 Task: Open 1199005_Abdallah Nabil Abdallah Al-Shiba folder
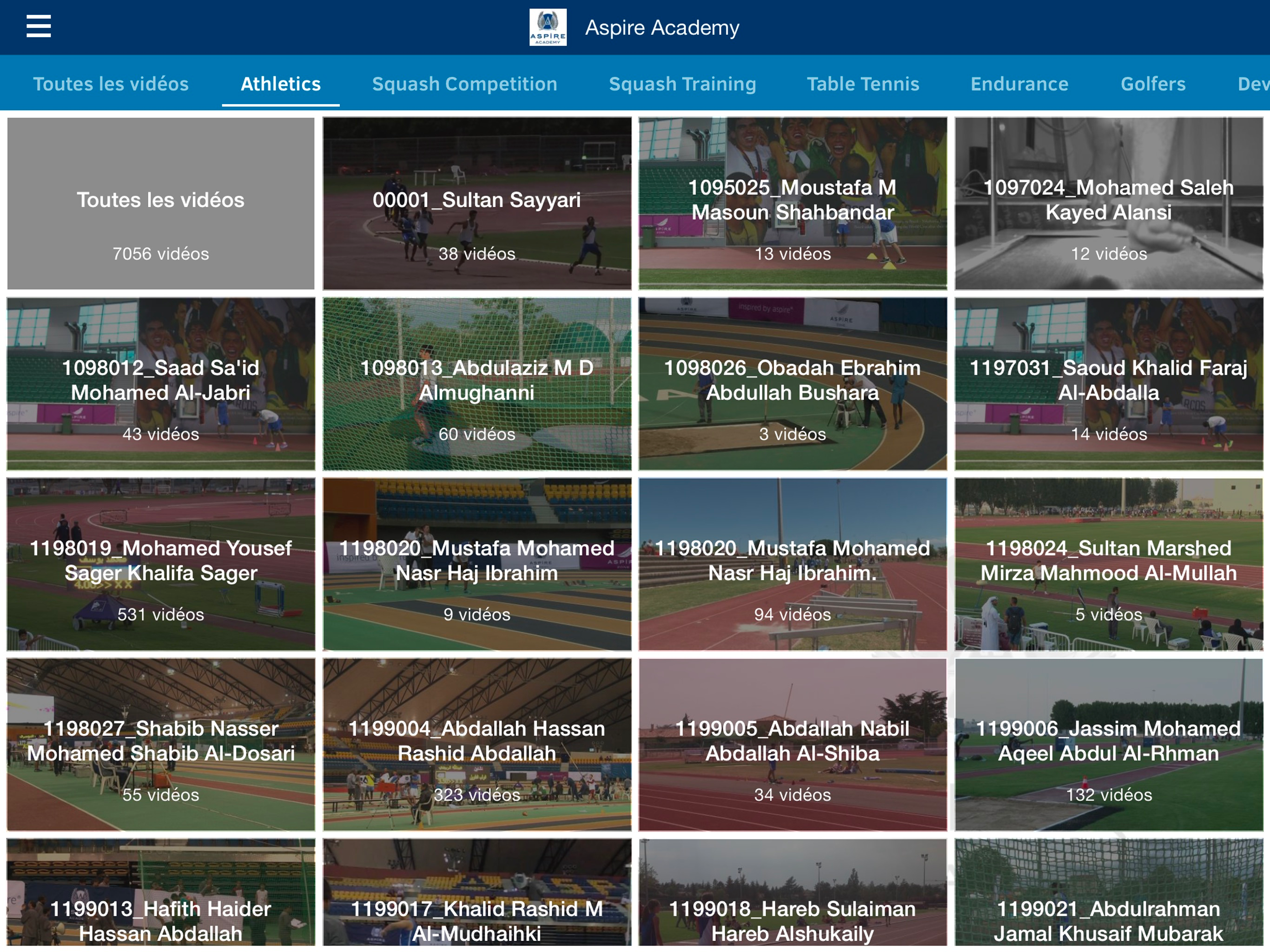tap(792, 744)
